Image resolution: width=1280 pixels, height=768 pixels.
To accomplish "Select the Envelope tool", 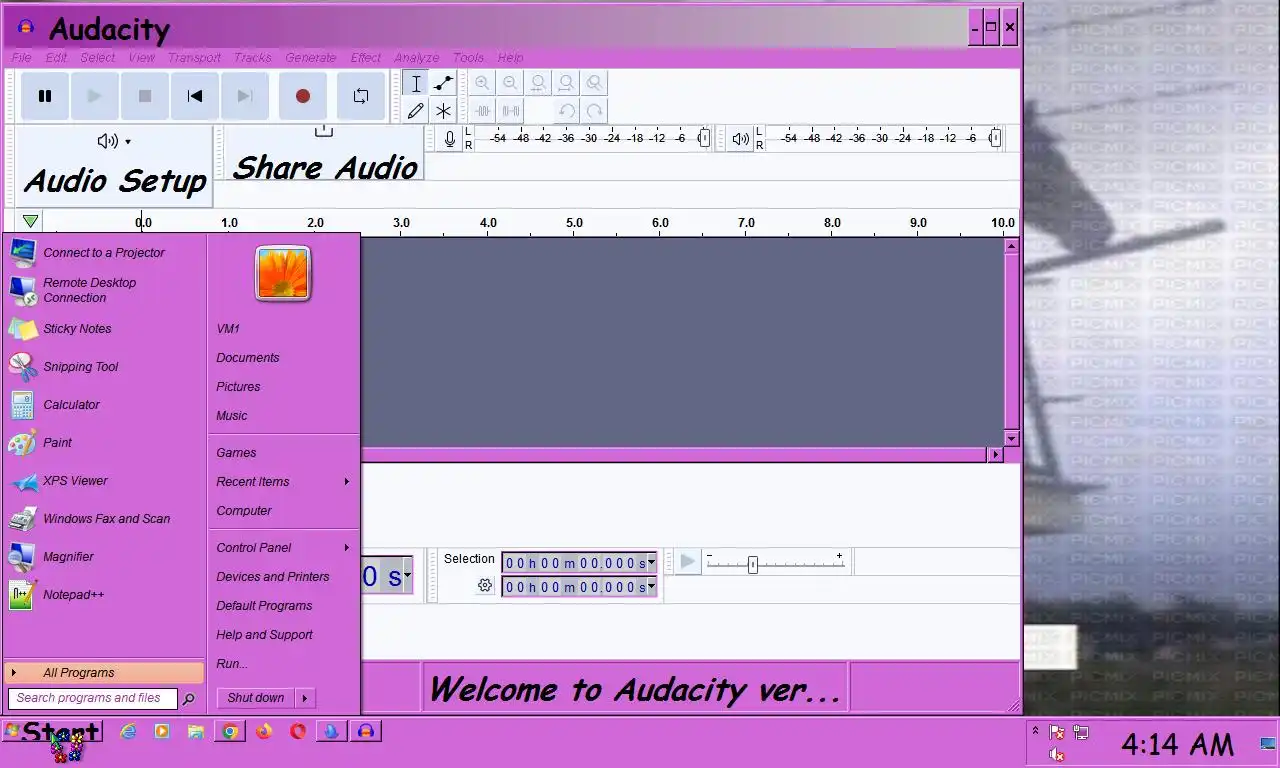I will click(x=443, y=84).
